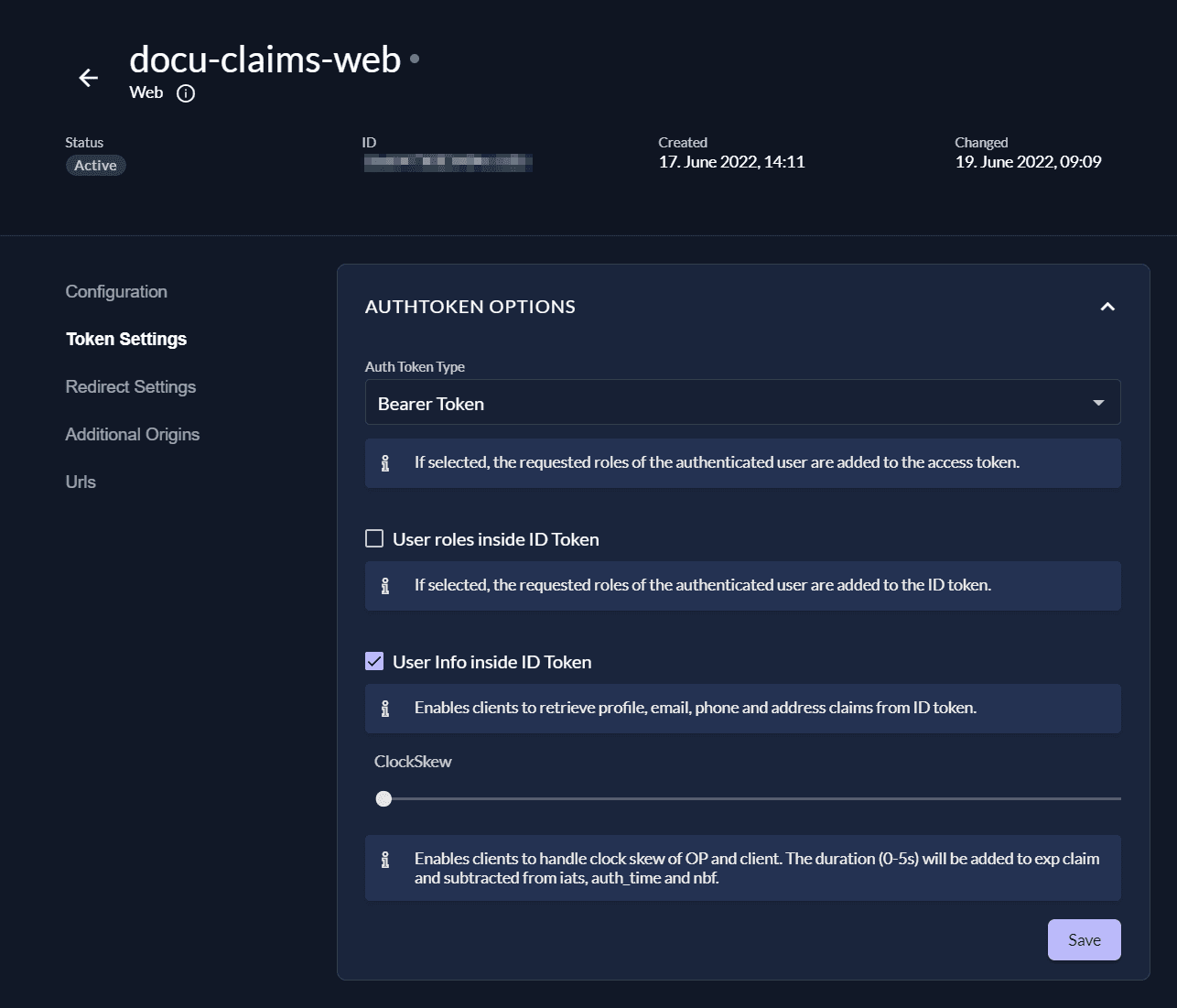Open the Auth Token Type dropdown
Image resolution: width=1177 pixels, height=1008 pixels.
click(741, 403)
